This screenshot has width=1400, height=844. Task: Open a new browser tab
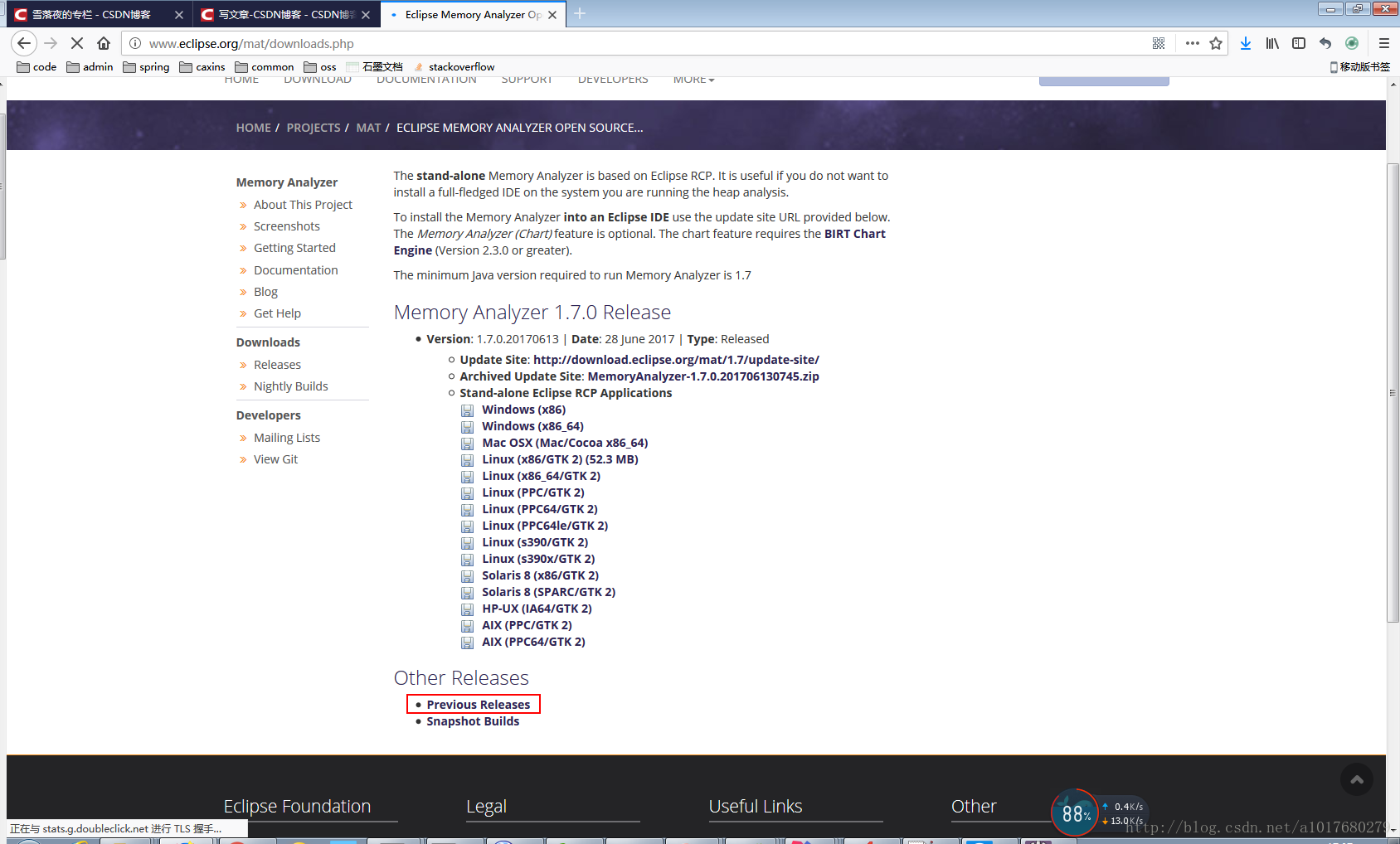580,14
